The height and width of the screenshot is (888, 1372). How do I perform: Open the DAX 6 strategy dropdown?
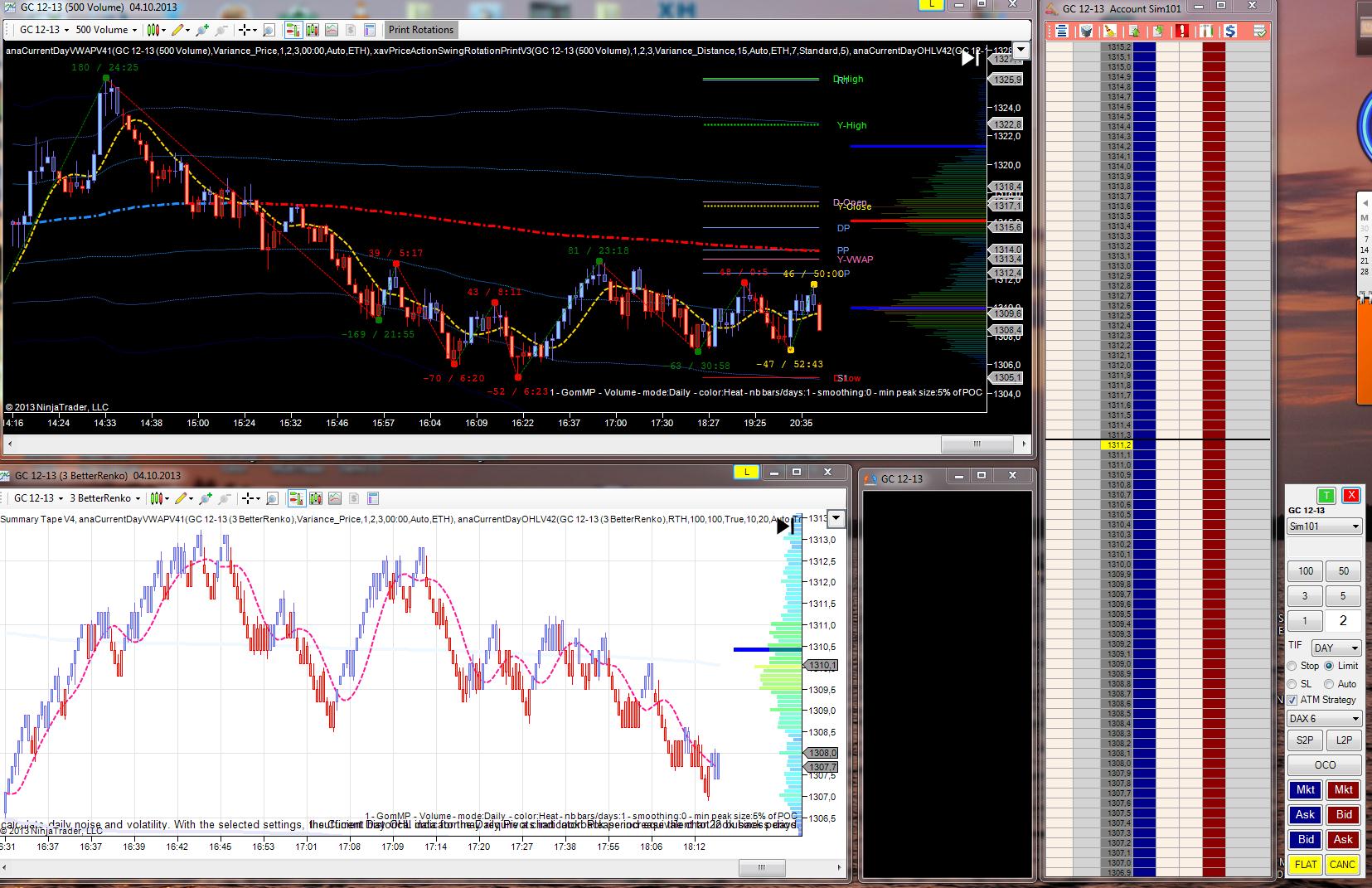(1324, 719)
